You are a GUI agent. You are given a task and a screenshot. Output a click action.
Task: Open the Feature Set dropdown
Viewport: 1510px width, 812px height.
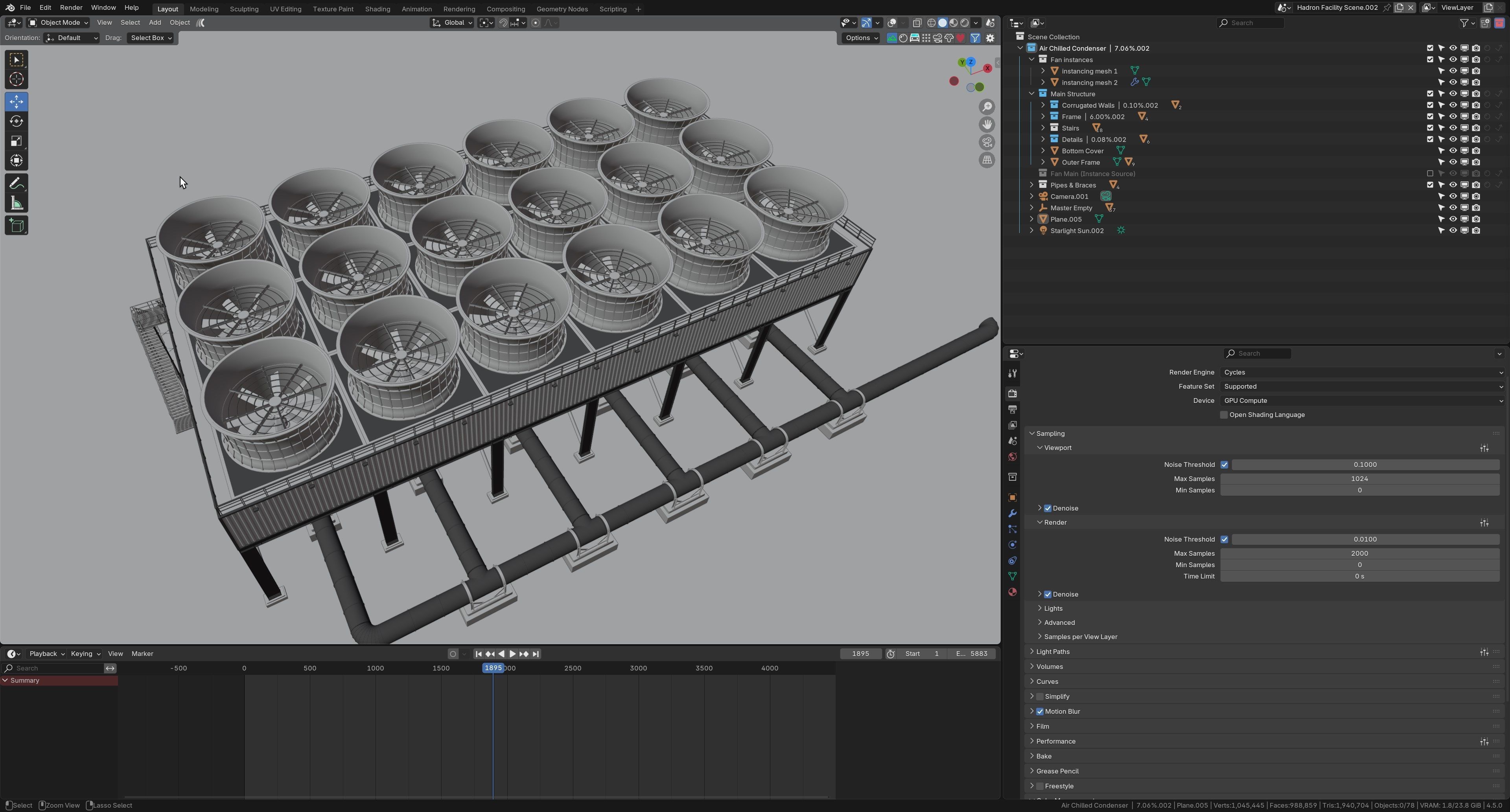tap(1362, 387)
